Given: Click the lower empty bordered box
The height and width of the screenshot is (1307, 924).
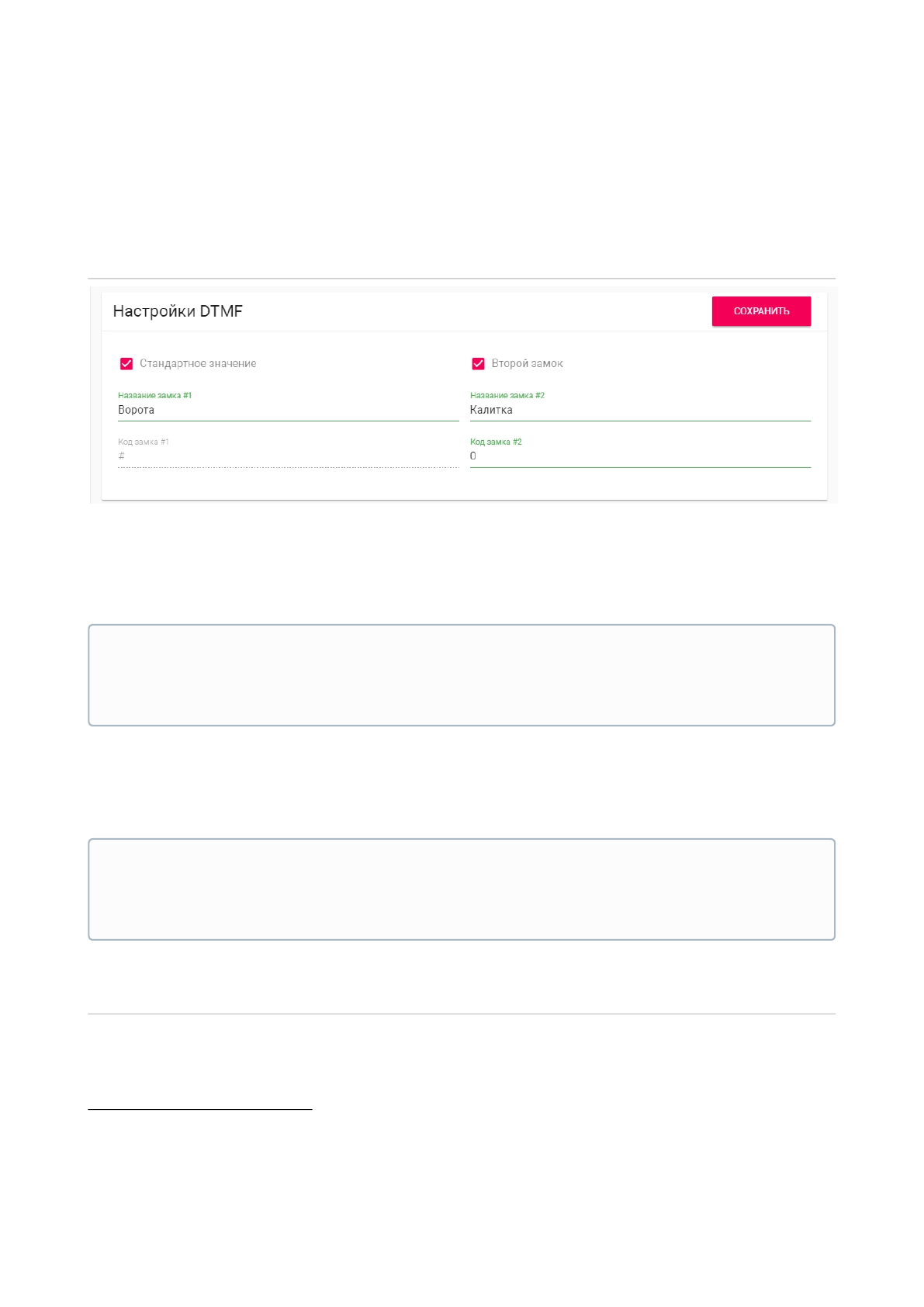Looking at the screenshot, I should [462, 889].
